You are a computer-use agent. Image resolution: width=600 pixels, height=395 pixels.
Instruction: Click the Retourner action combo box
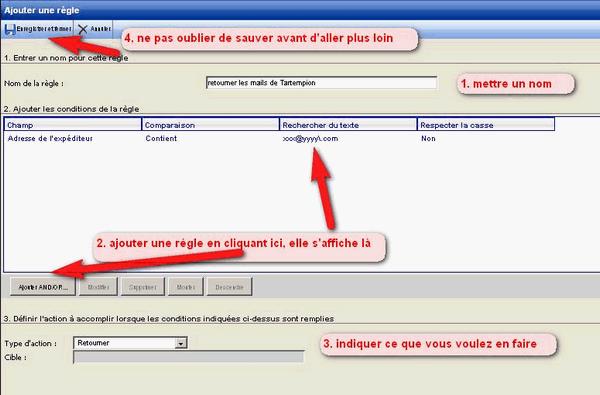click(130, 343)
